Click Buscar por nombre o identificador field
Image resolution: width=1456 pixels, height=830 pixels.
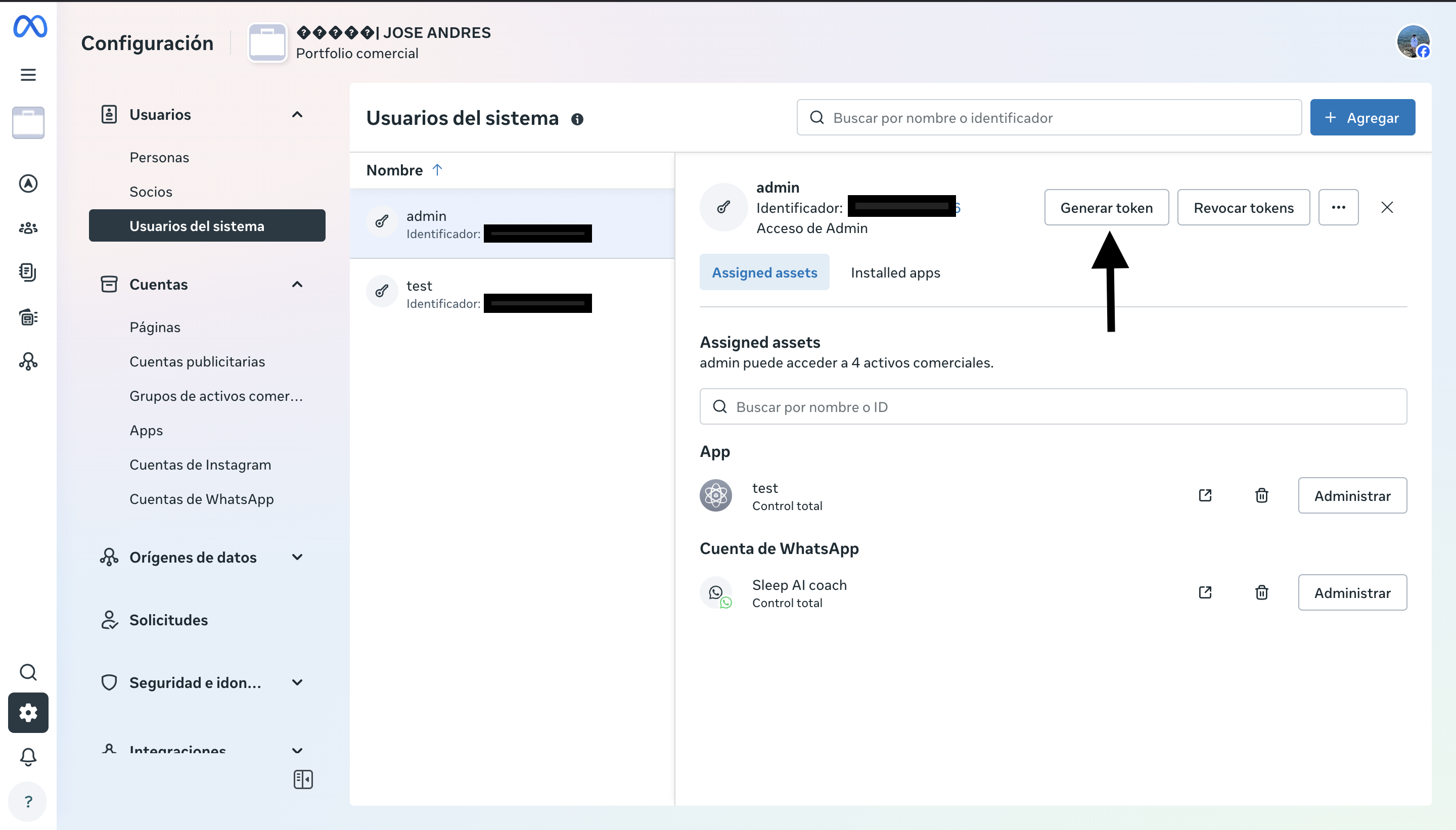pyautogui.click(x=1049, y=117)
